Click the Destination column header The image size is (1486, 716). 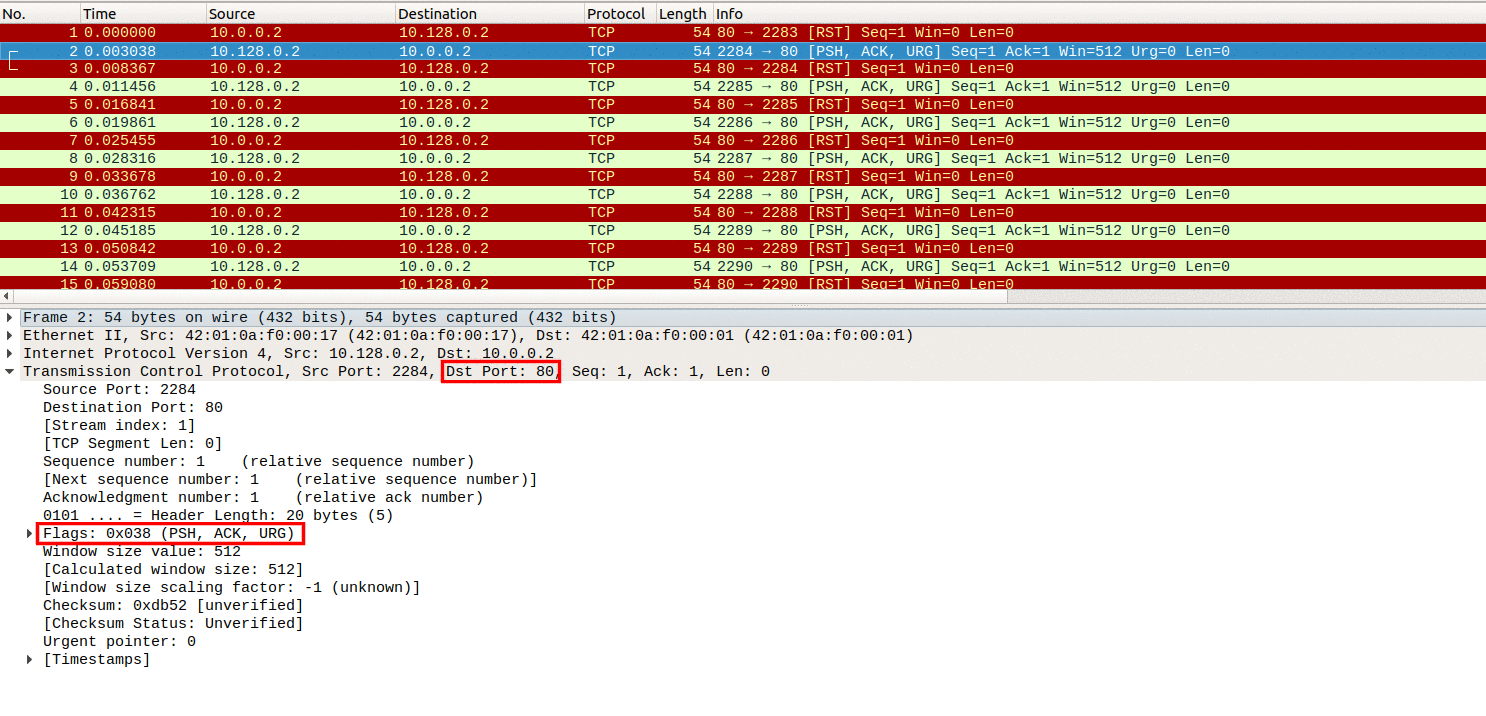coord(490,14)
